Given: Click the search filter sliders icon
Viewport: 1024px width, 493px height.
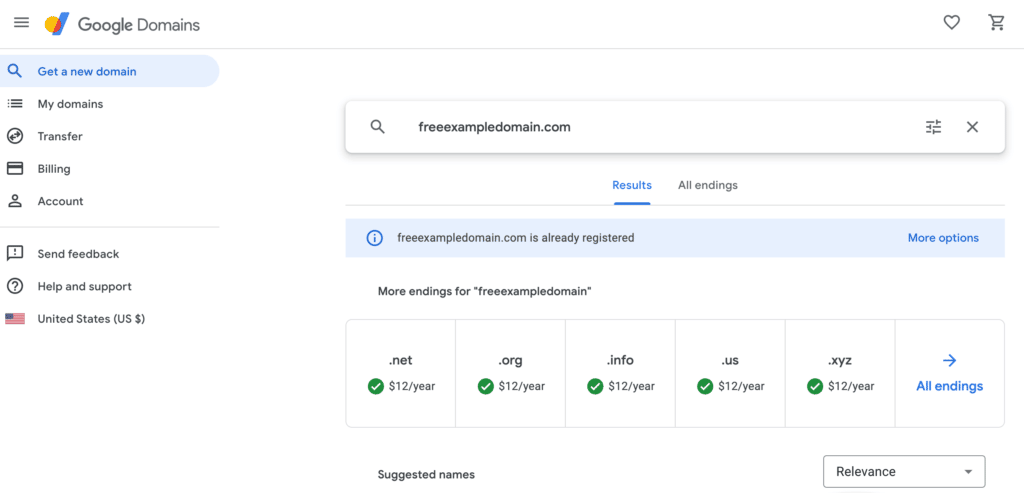Looking at the screenshot, I should click(934, 127).
